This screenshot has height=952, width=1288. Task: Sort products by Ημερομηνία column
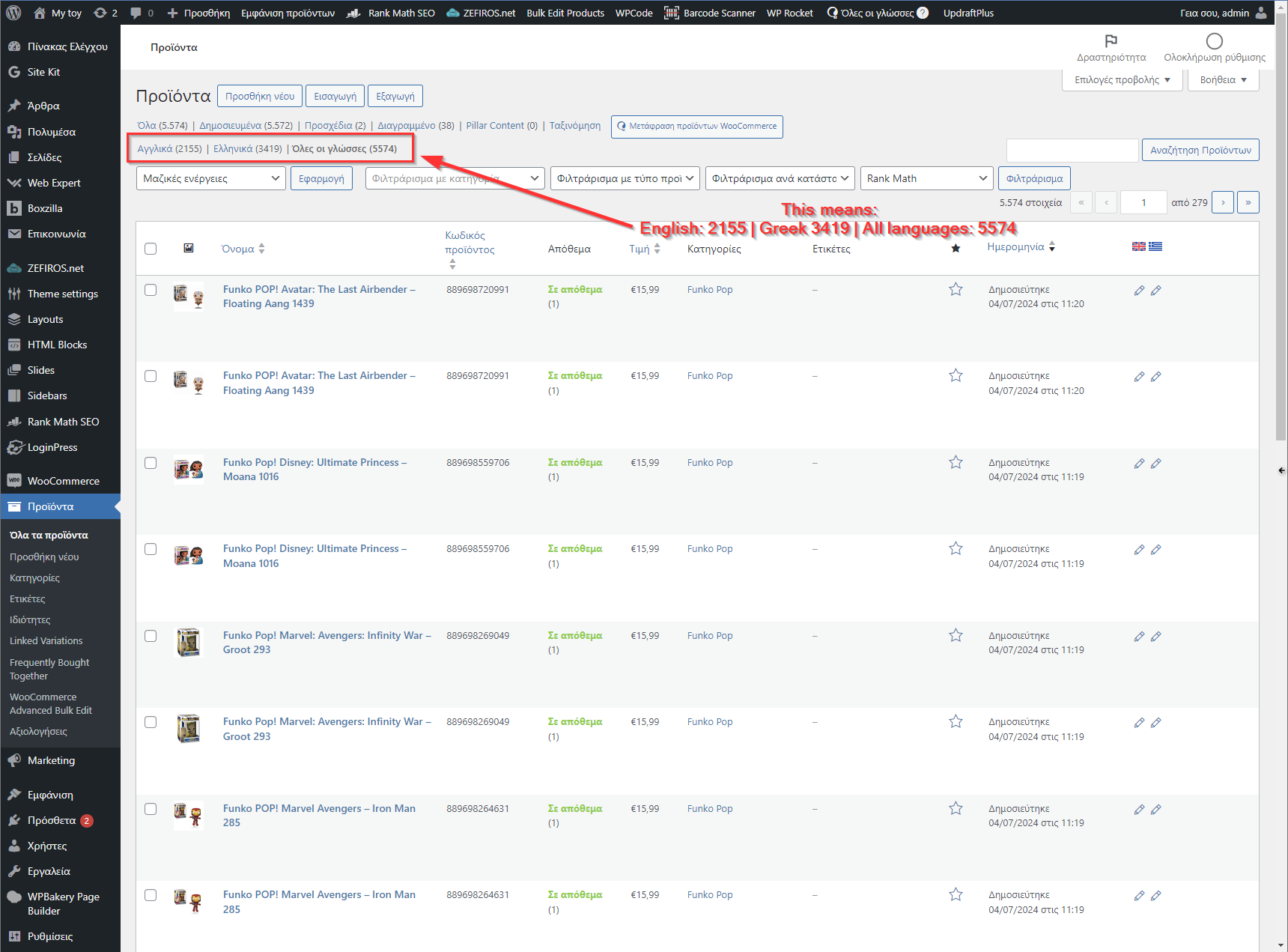click(1021, 246)
